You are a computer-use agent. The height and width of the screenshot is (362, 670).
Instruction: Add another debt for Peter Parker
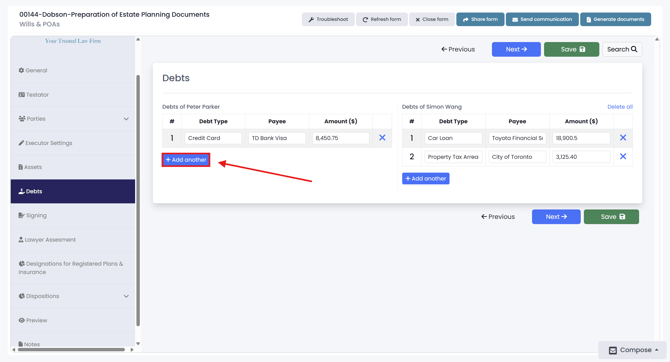(x=186, y=160)
